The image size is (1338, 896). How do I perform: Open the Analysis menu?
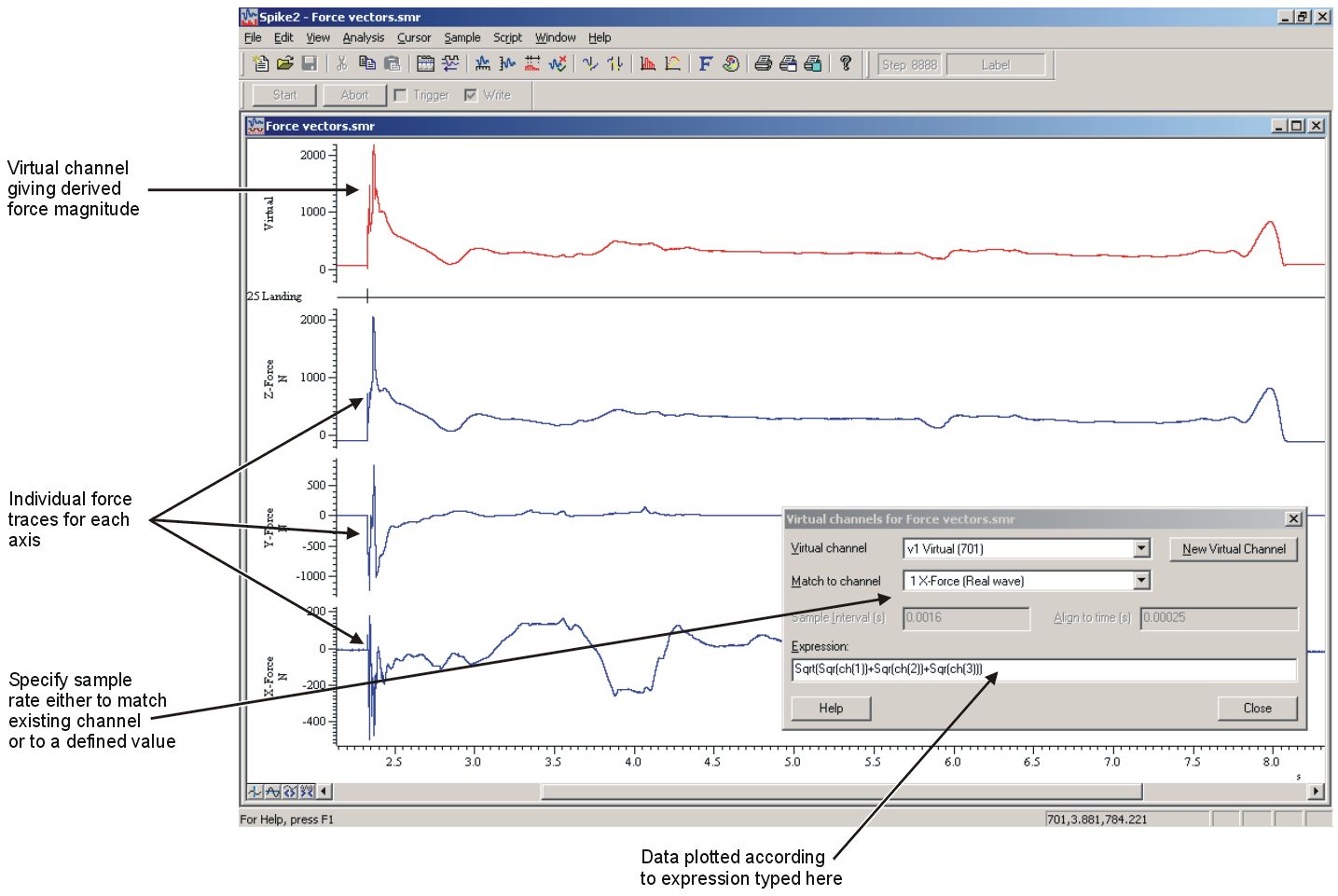pos(363,37)
